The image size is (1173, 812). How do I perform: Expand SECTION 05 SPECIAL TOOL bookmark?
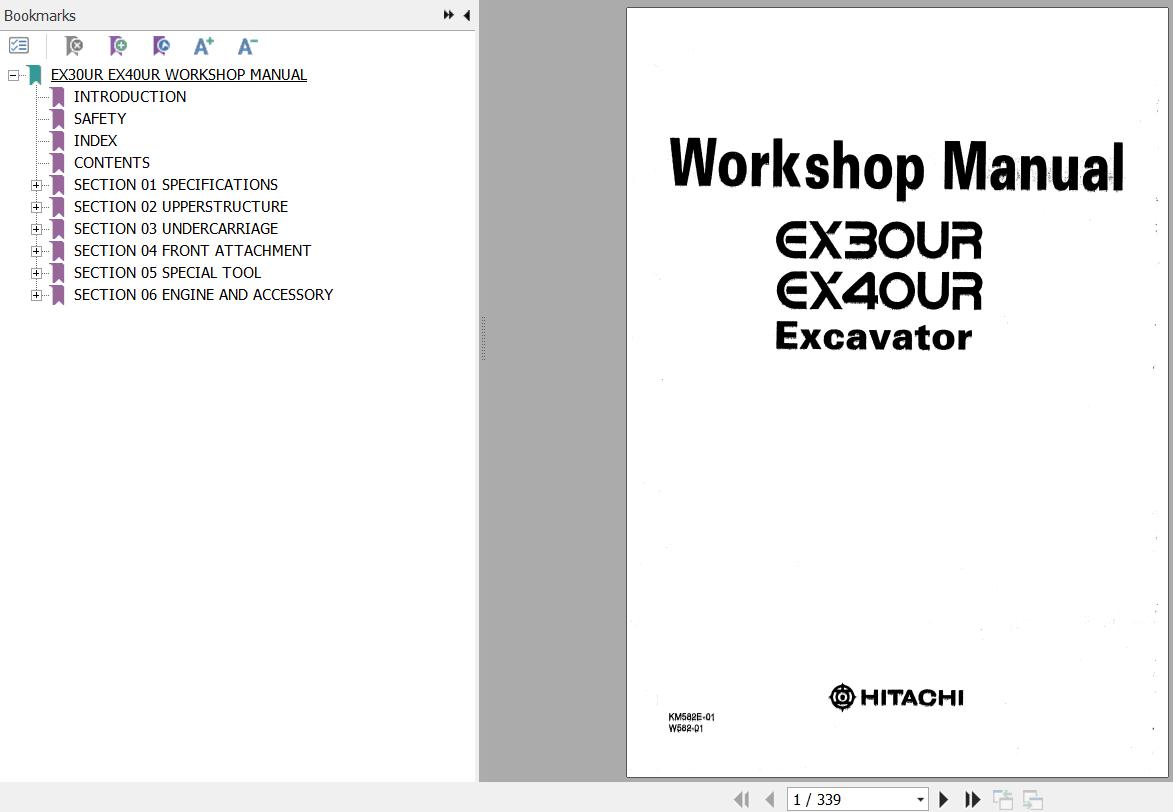pyautogui.click(x=36, y=273)
